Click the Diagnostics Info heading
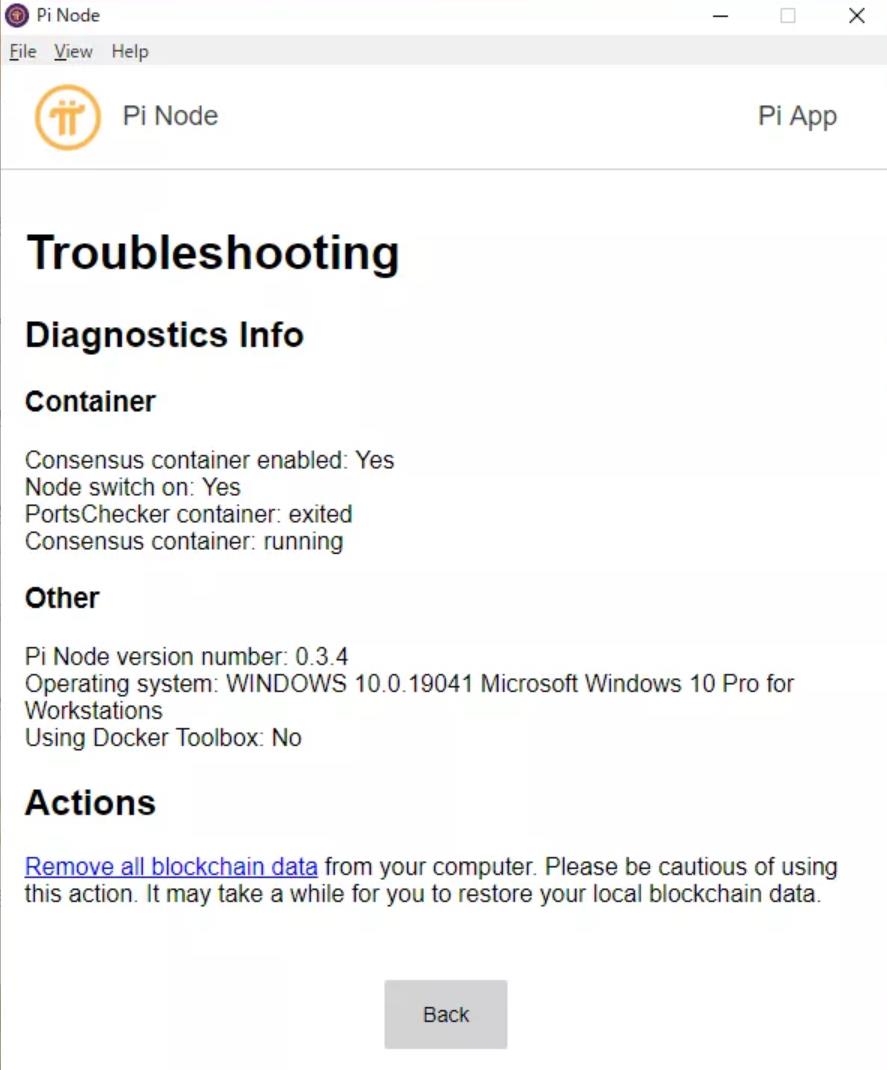 pyautogui.click(x=164, y=335)
